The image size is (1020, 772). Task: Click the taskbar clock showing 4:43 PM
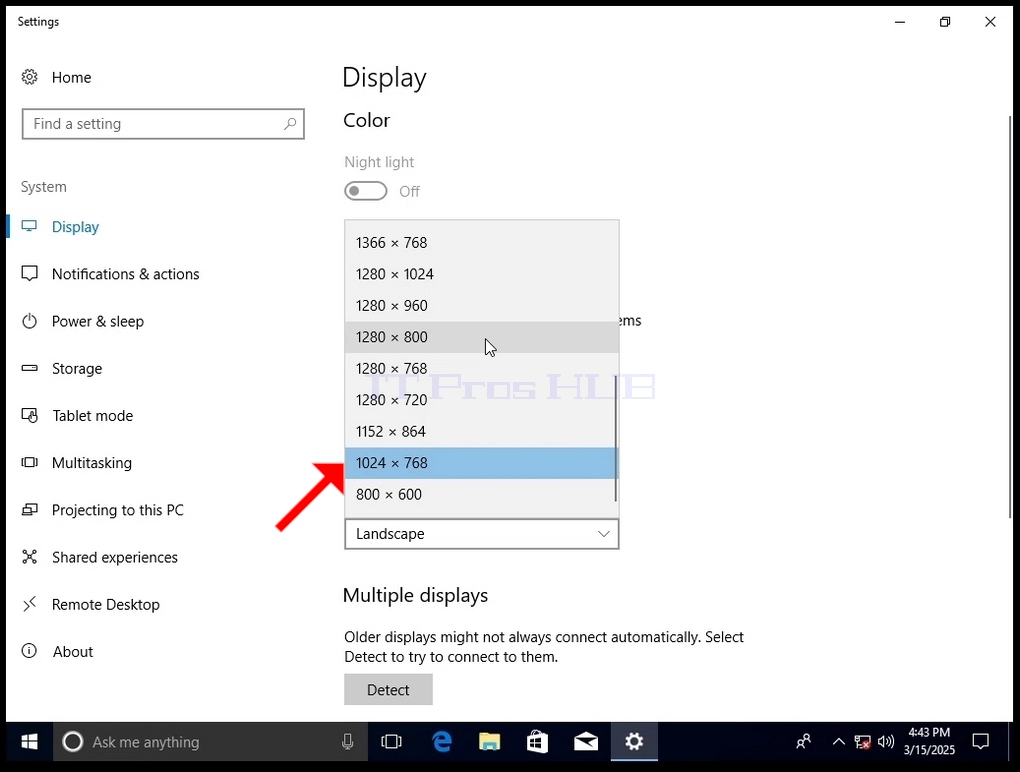[x=929, y=741]
